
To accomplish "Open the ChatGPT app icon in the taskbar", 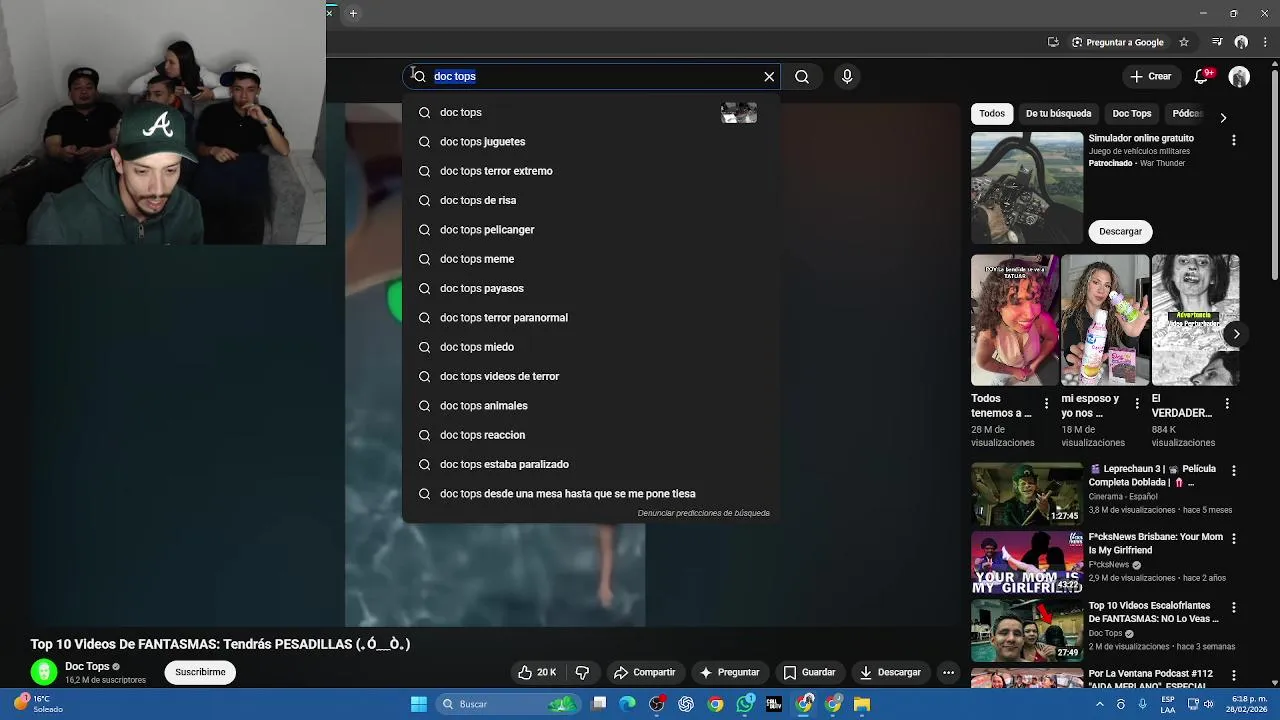I will point(686,704).
